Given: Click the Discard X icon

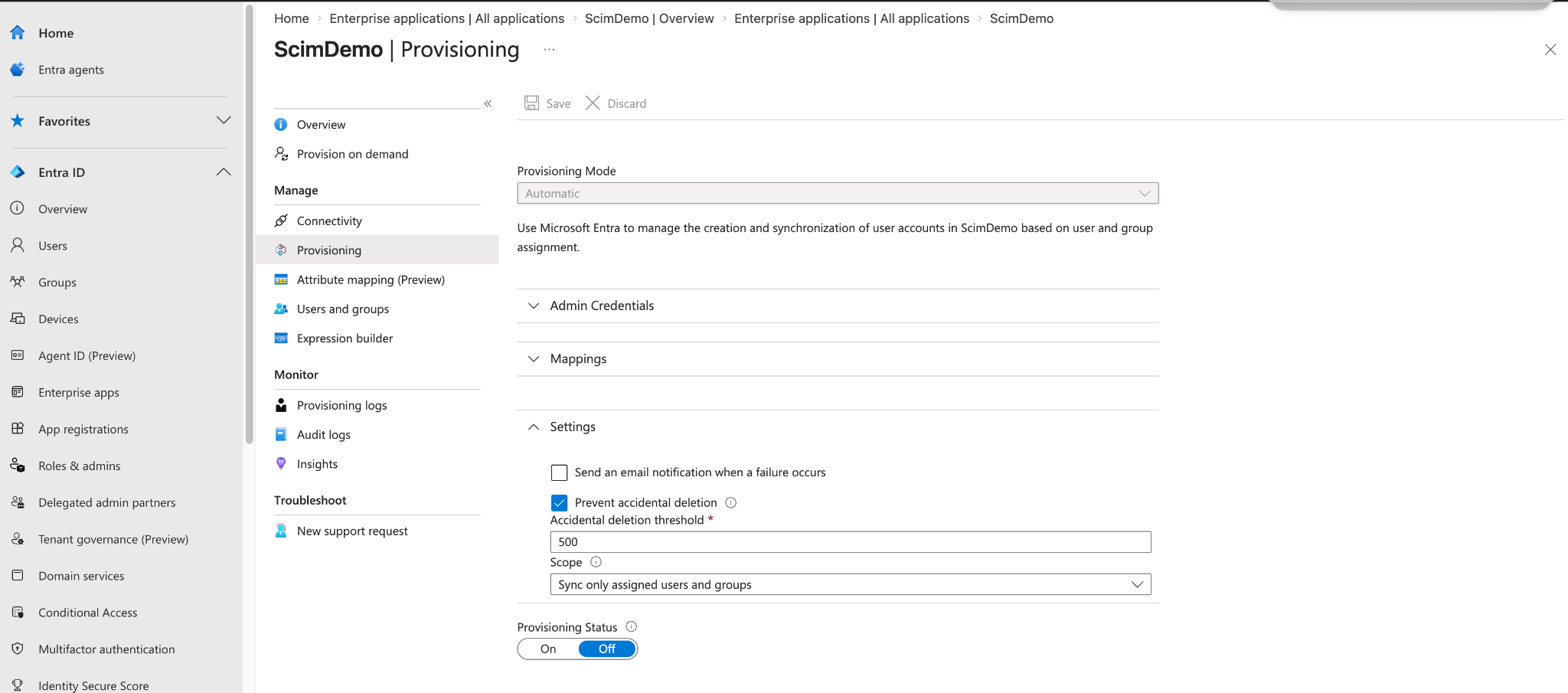Looking at the screenshot, I should (x=593, y=103).
